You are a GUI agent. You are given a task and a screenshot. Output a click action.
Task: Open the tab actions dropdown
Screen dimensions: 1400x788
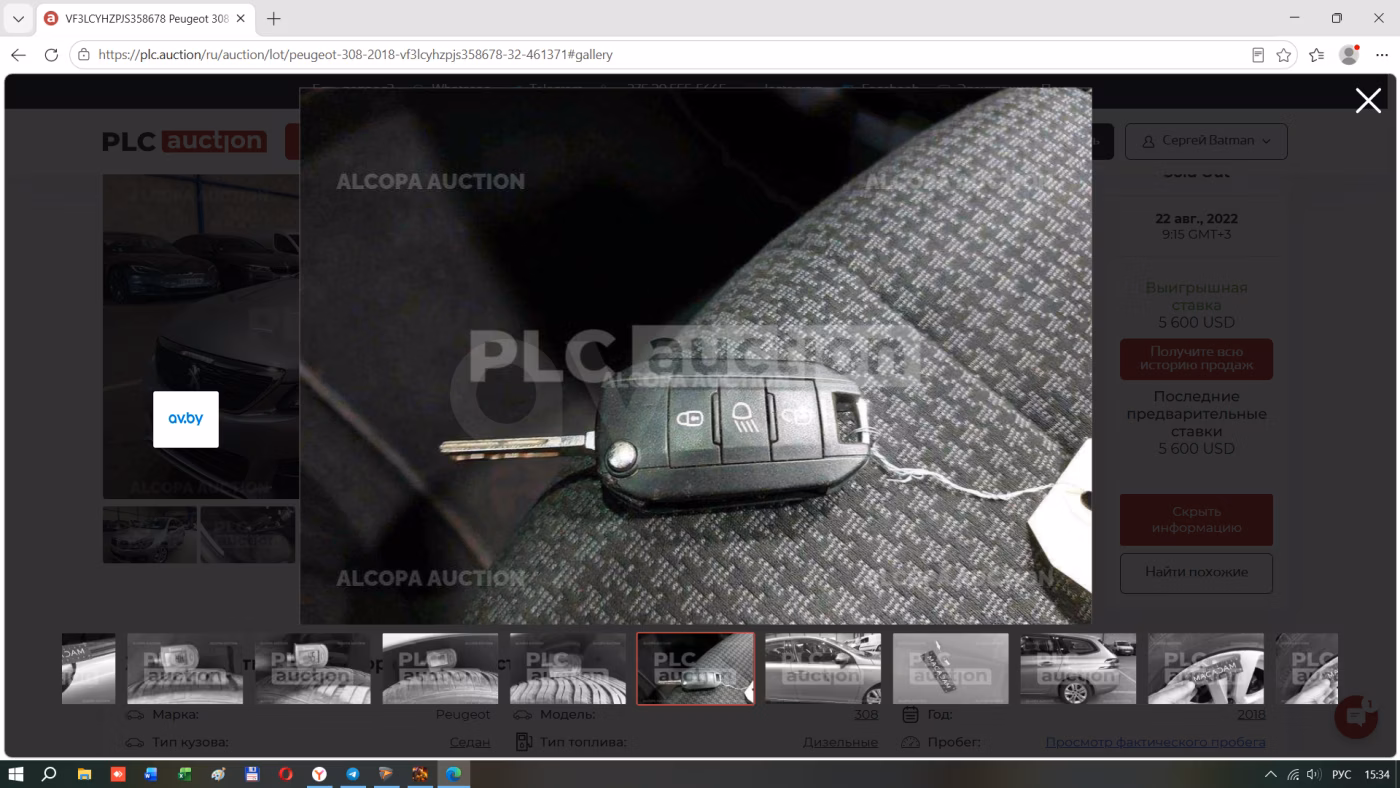point(18,18)
